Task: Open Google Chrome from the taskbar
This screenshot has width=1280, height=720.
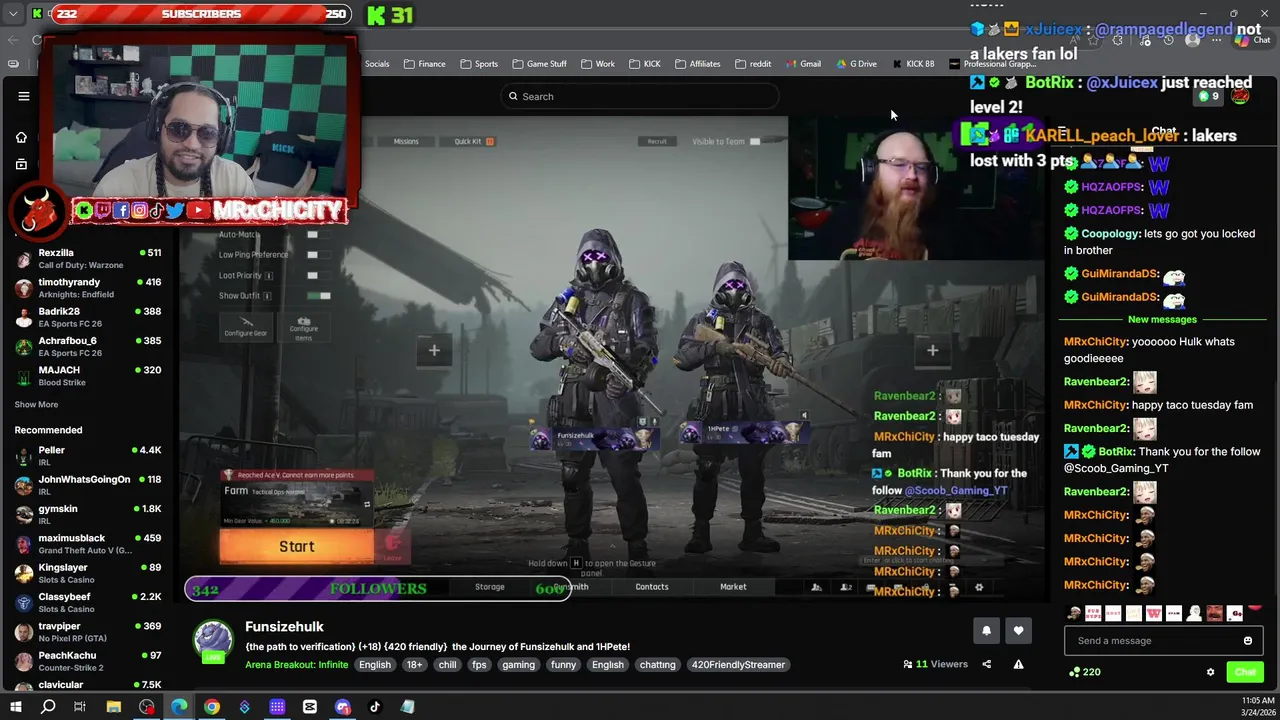Action: (212, 707)
